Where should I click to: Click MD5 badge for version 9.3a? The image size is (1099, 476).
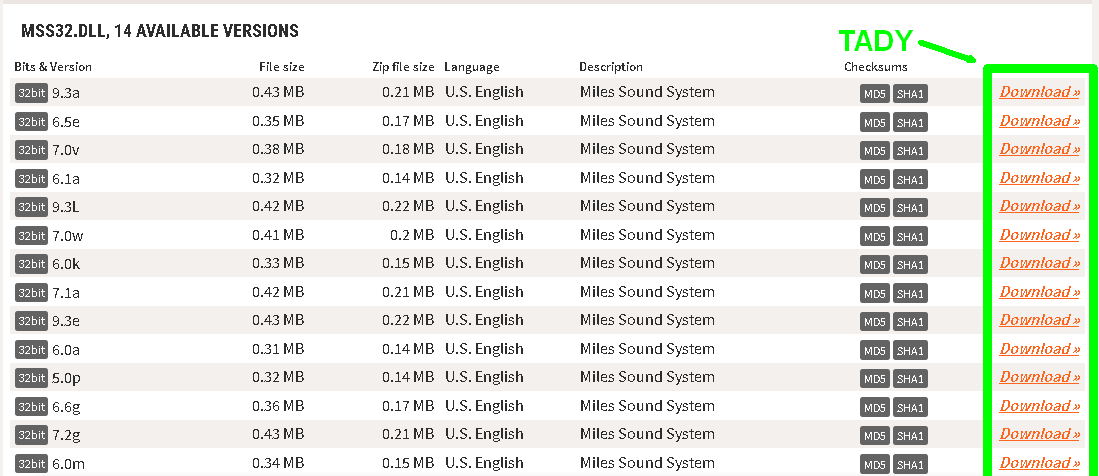(874, 94)
